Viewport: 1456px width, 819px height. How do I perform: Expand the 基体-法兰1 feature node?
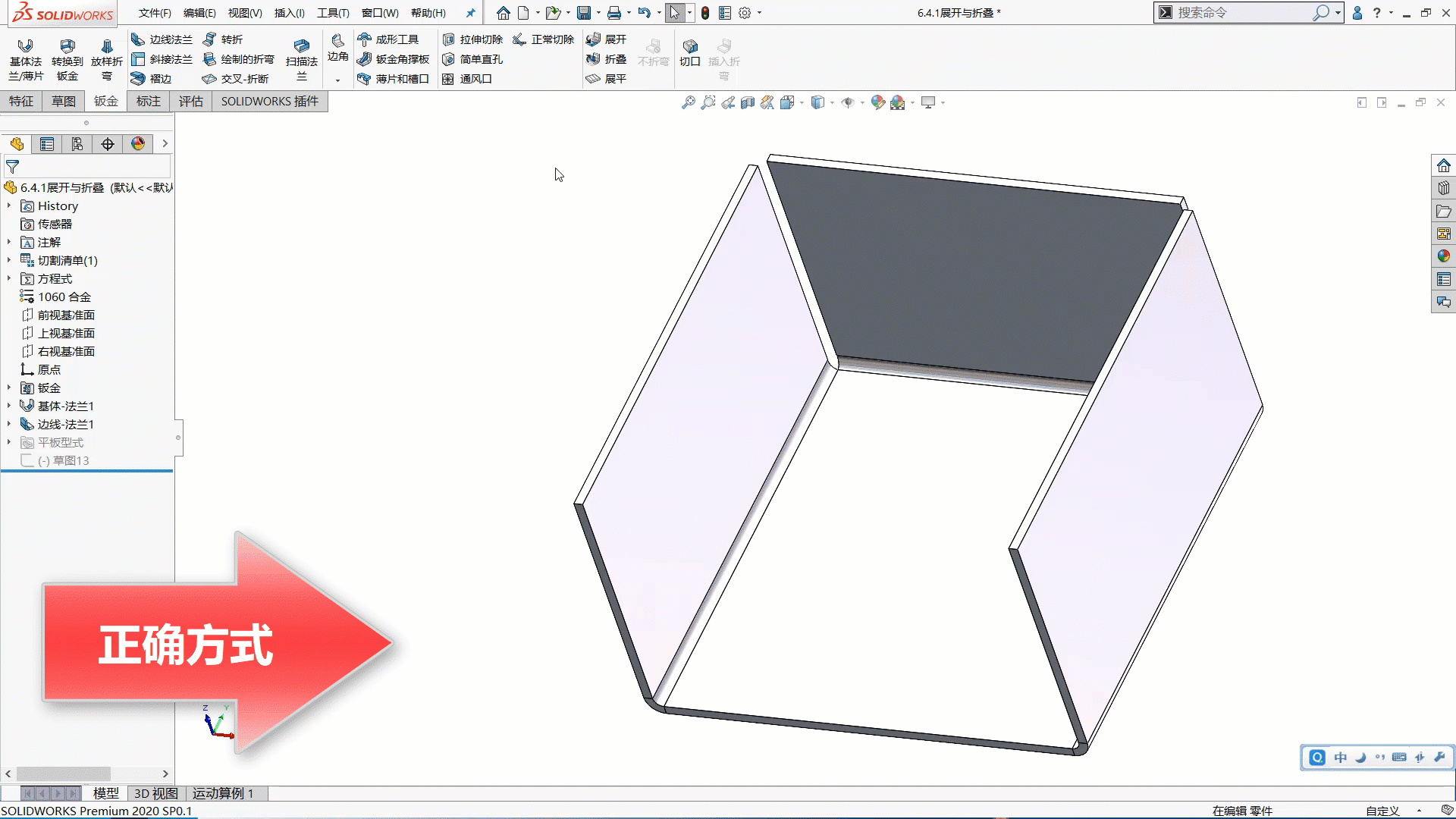(8, 405)
